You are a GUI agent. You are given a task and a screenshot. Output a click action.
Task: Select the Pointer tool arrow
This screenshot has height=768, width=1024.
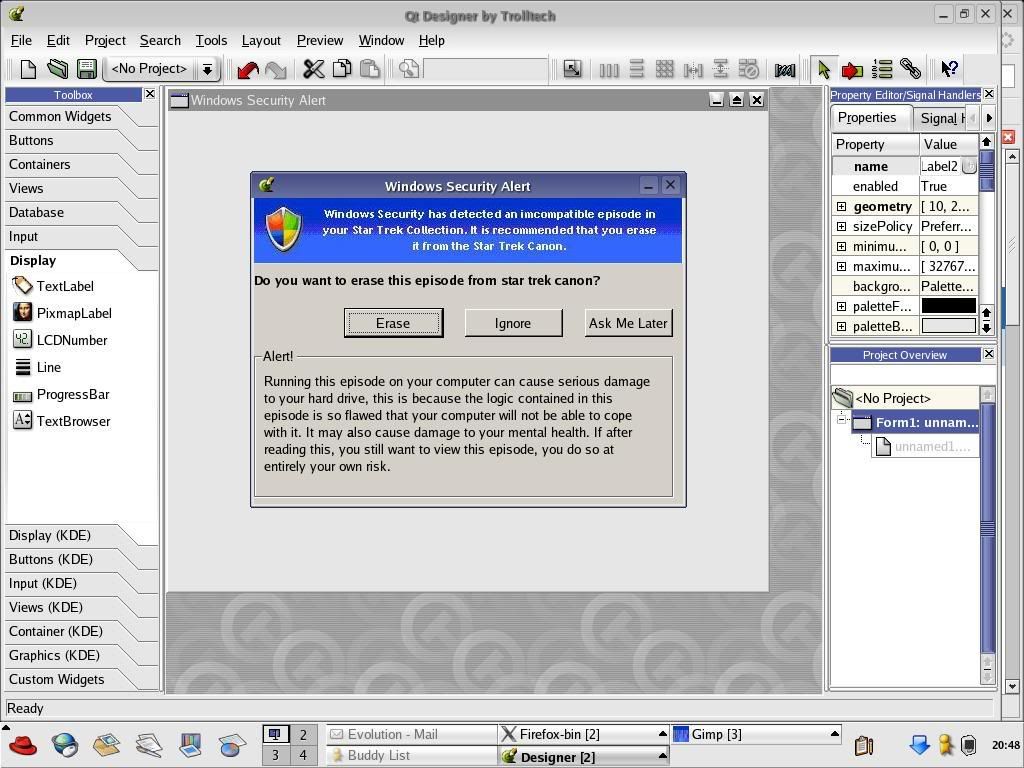(824, 69)
